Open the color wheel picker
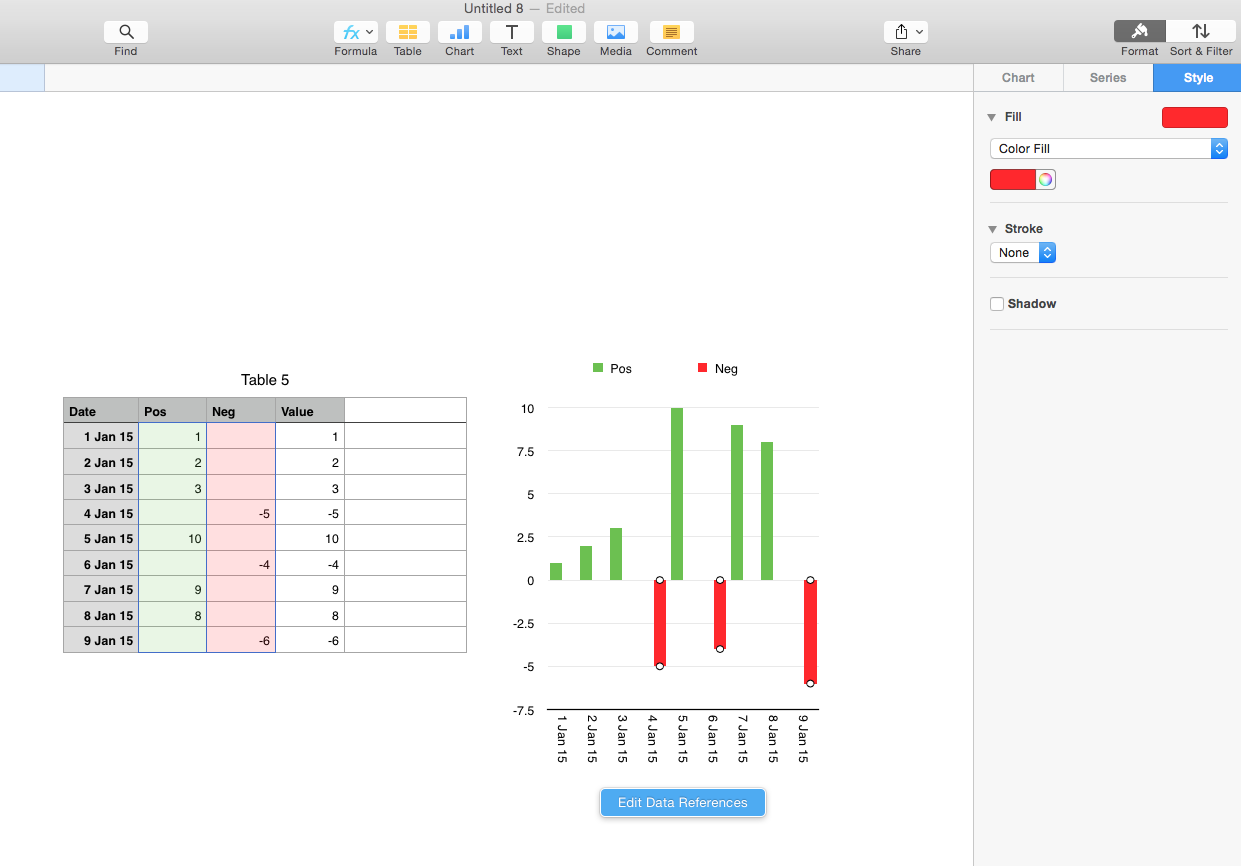Image resolution: width=1241 pixels, height=866 pixels. click(x=1045, y=180)
